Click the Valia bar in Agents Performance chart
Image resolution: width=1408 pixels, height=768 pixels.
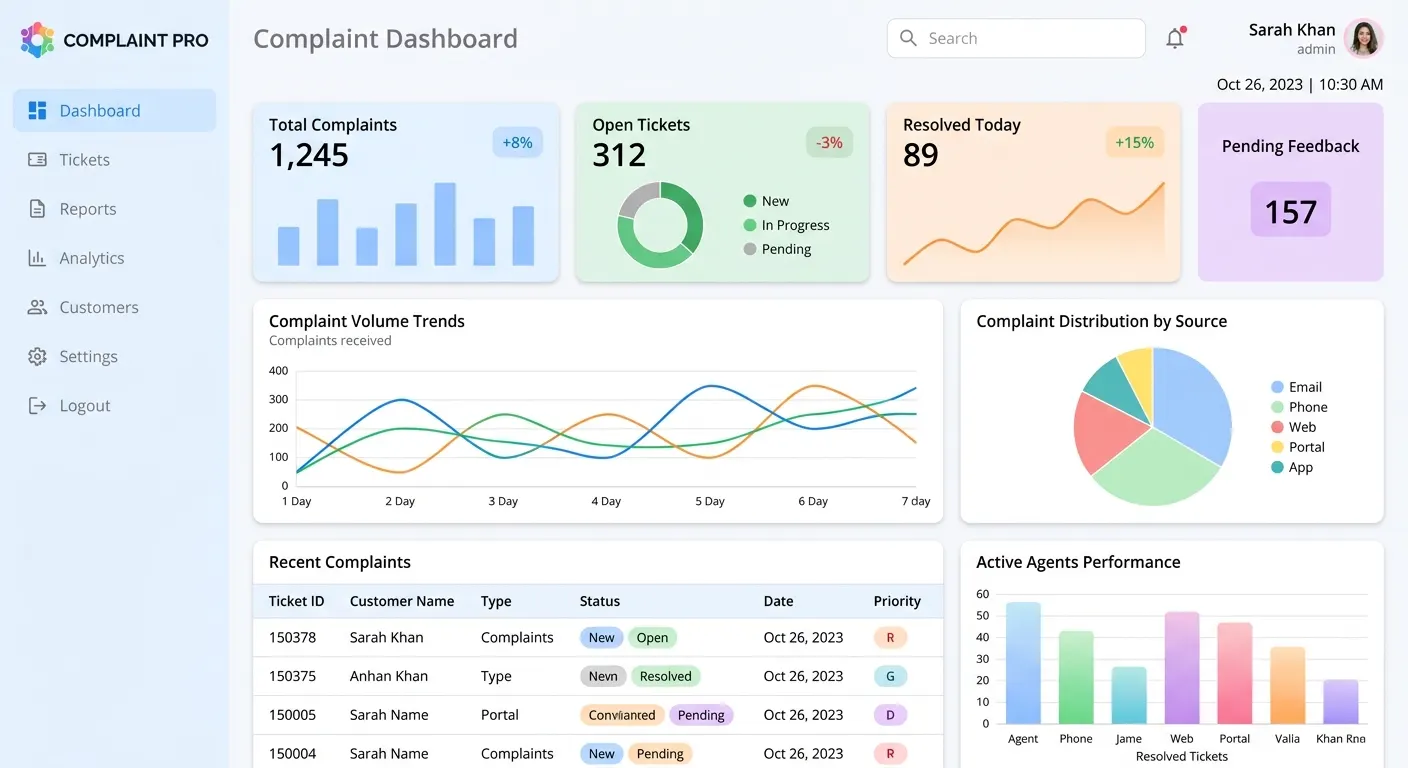tap(1288, 686)
